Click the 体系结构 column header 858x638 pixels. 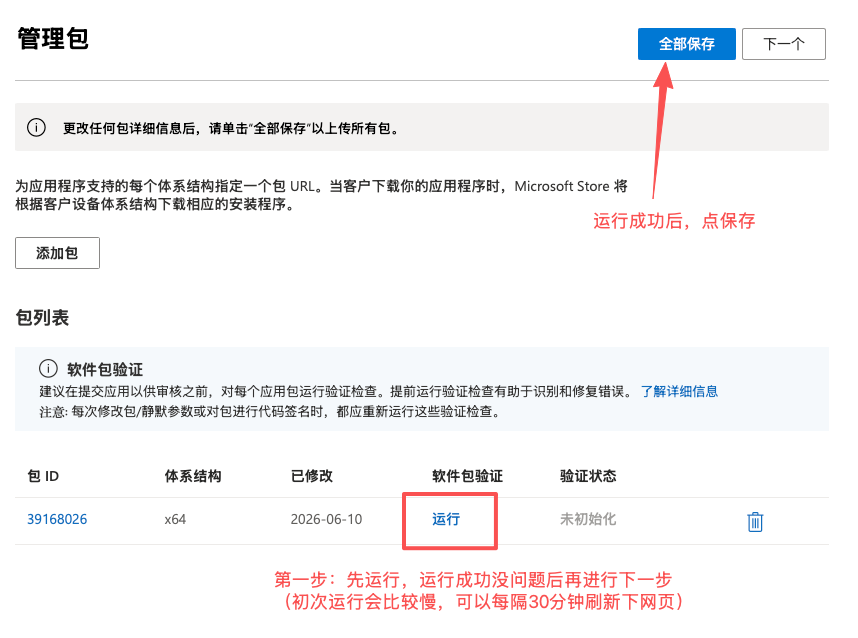click(193, 476)
